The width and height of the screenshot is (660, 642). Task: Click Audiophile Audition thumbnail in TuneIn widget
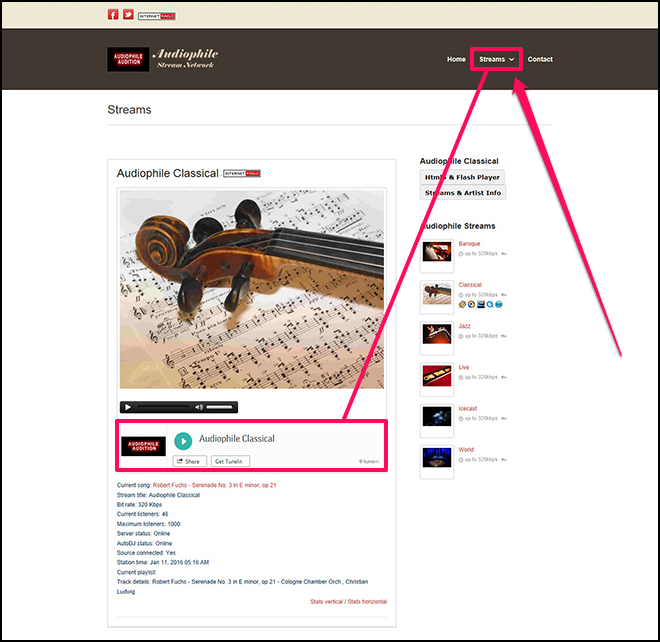[x=143, y=446]
